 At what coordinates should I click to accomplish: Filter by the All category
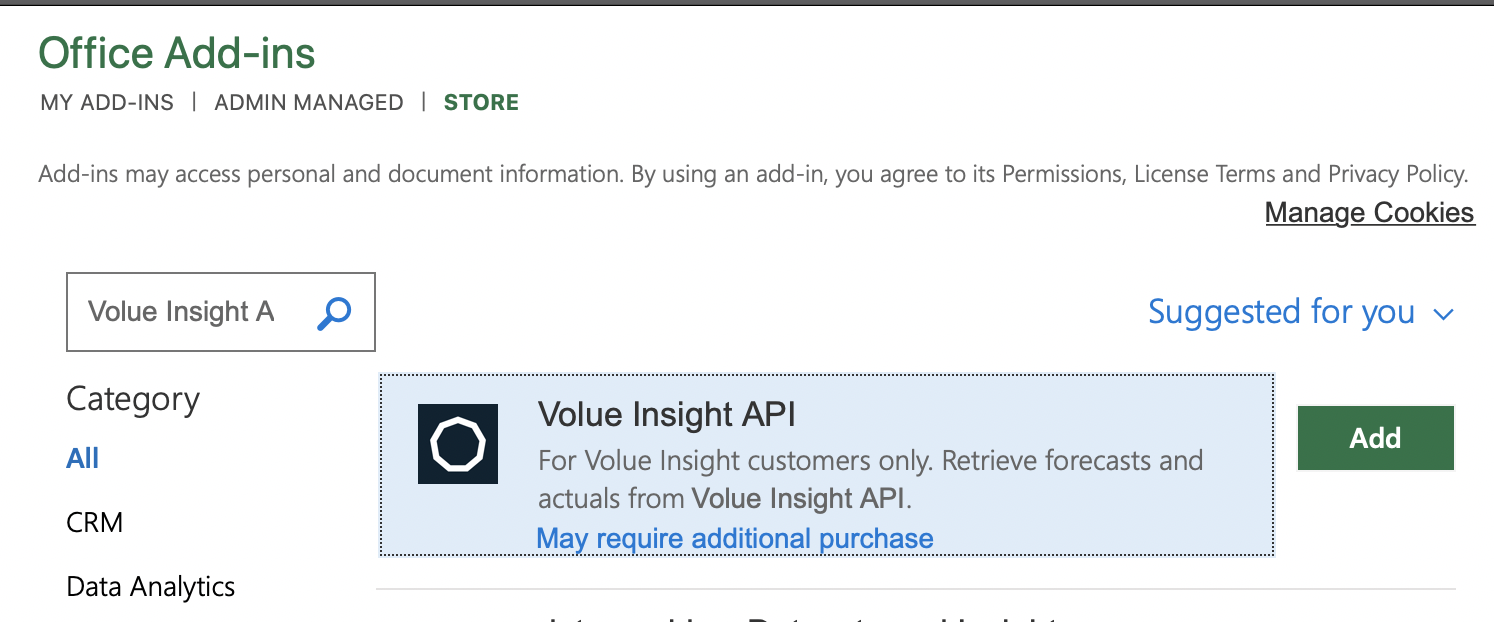(83, 458)
